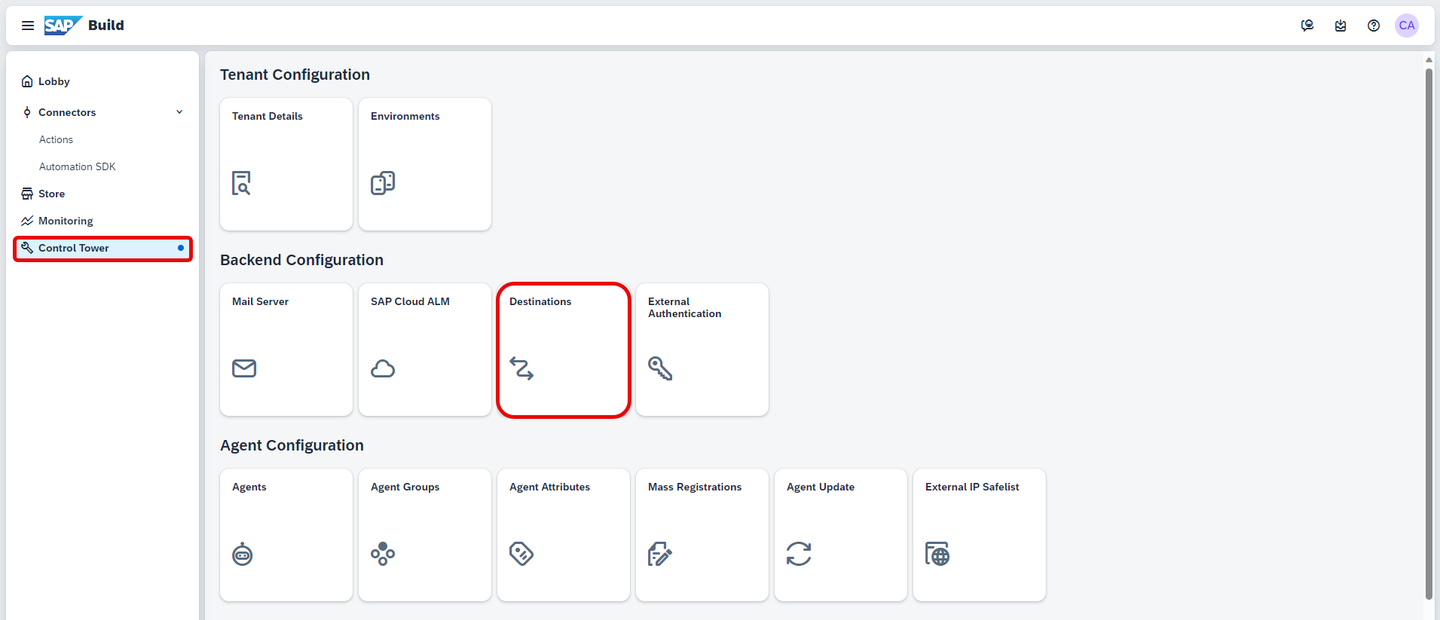1440x620 pixels.
Task: Click the Connectors sidebar icon
Action: tap(27, 113)
